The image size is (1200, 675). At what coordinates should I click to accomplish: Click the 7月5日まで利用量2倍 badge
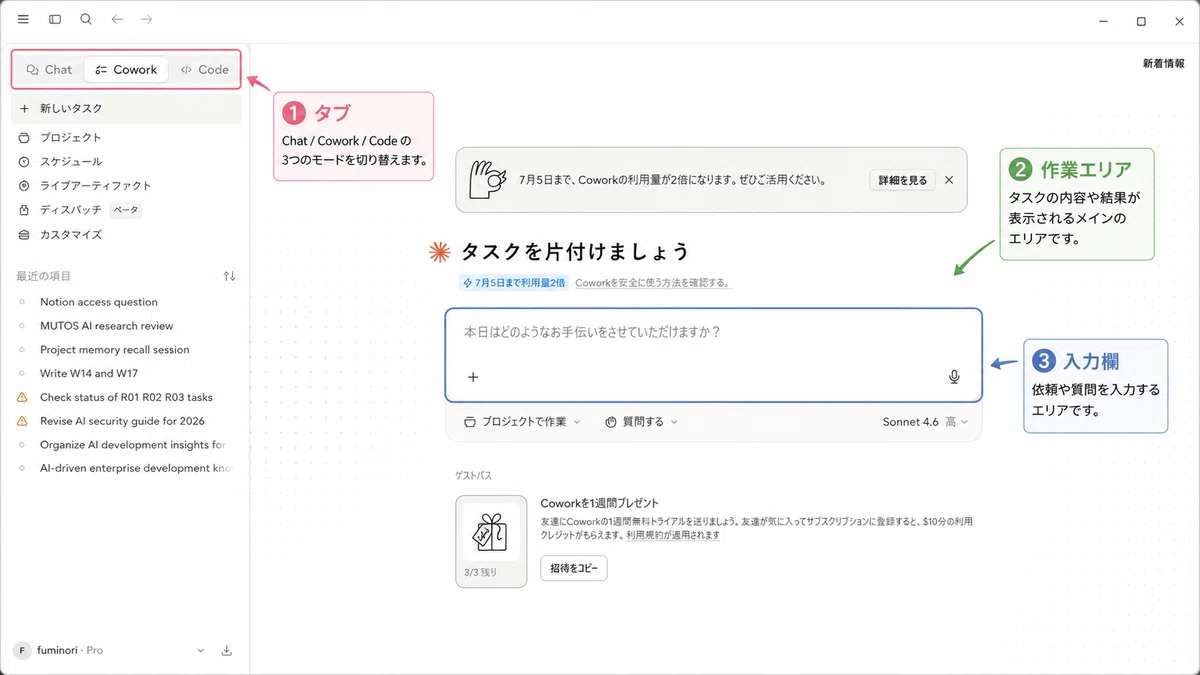coord(514,283)
